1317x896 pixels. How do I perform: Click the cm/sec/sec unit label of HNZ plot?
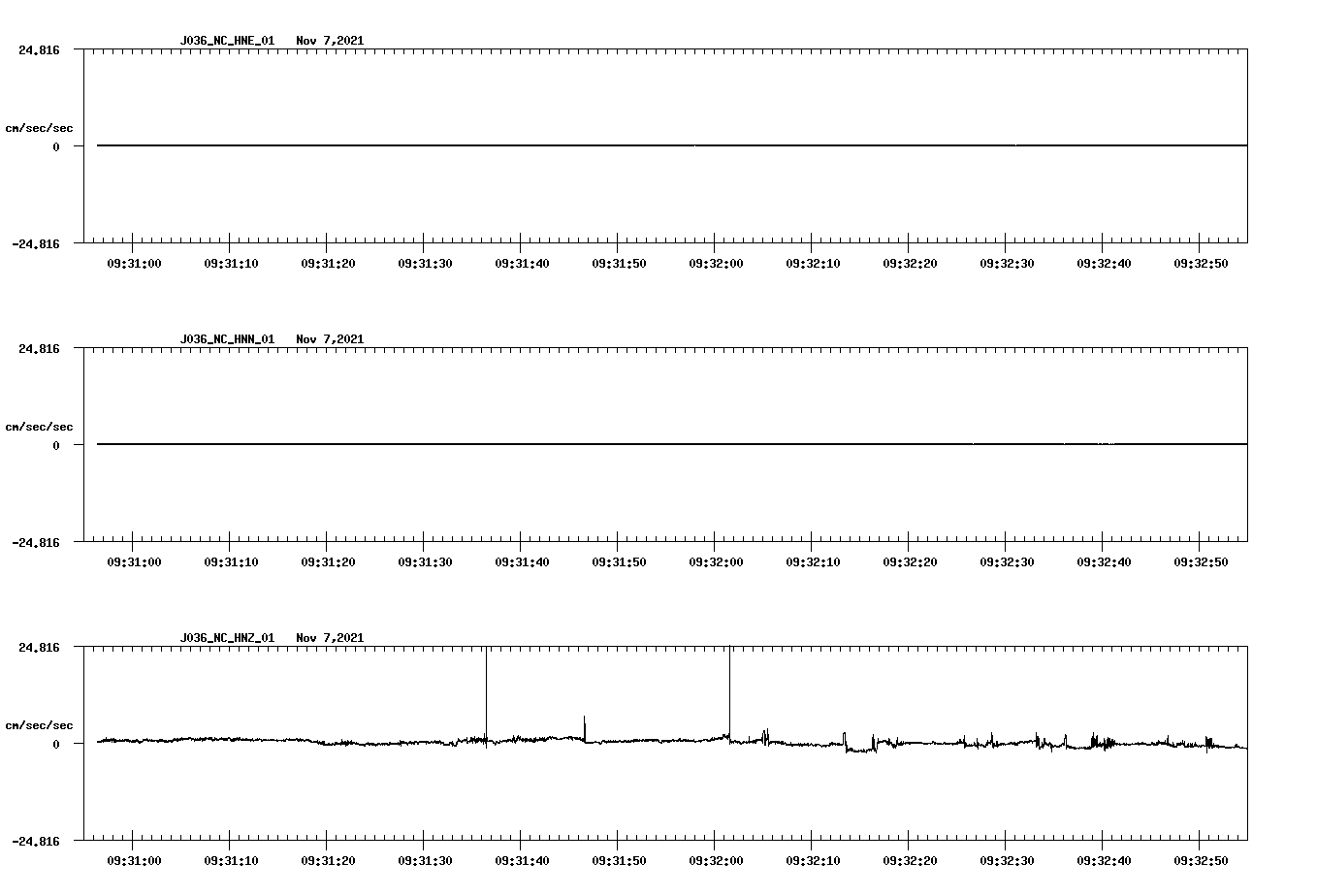coord(39,725)
